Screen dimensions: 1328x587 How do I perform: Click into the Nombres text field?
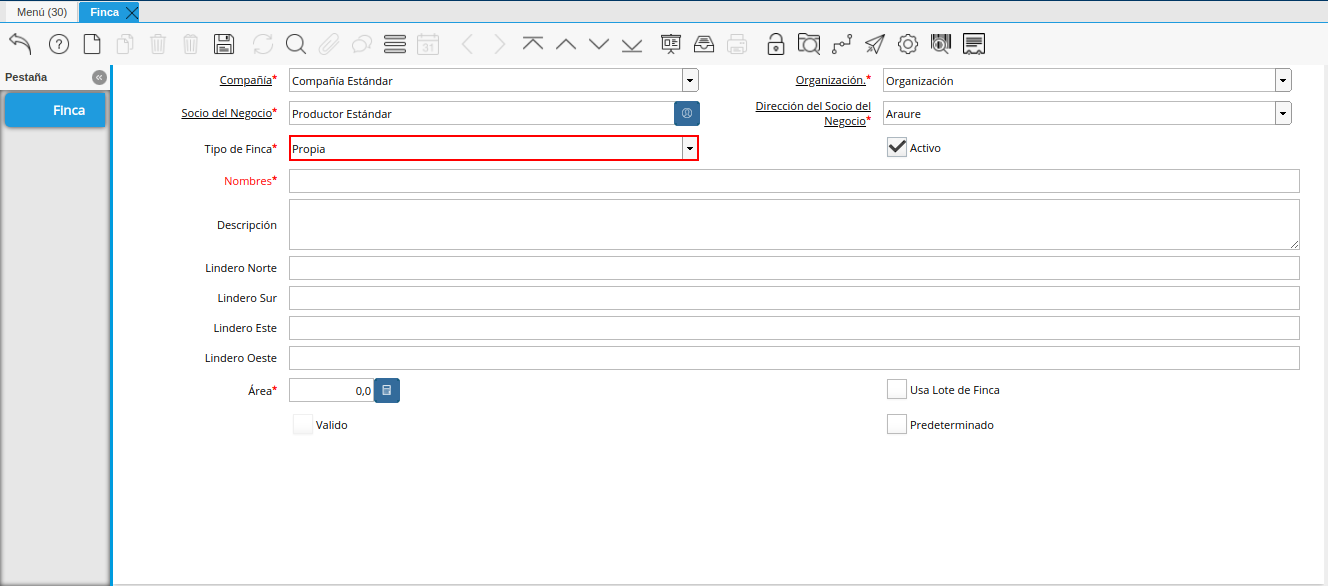tap(794, 181)
